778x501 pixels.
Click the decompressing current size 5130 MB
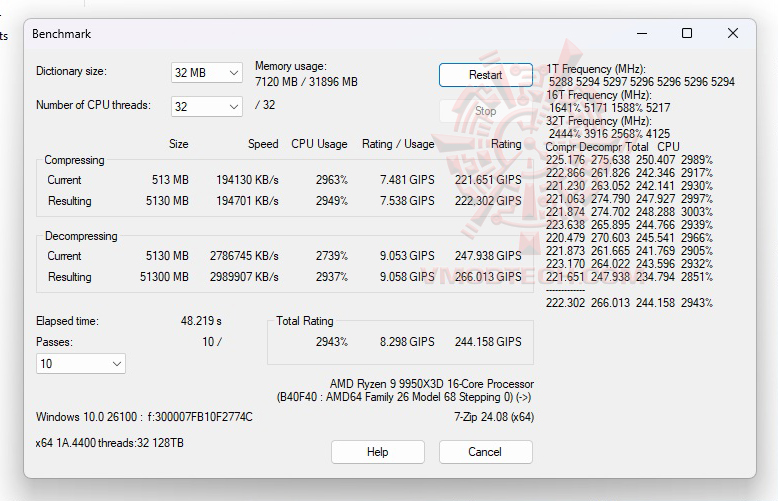point(167,256)
